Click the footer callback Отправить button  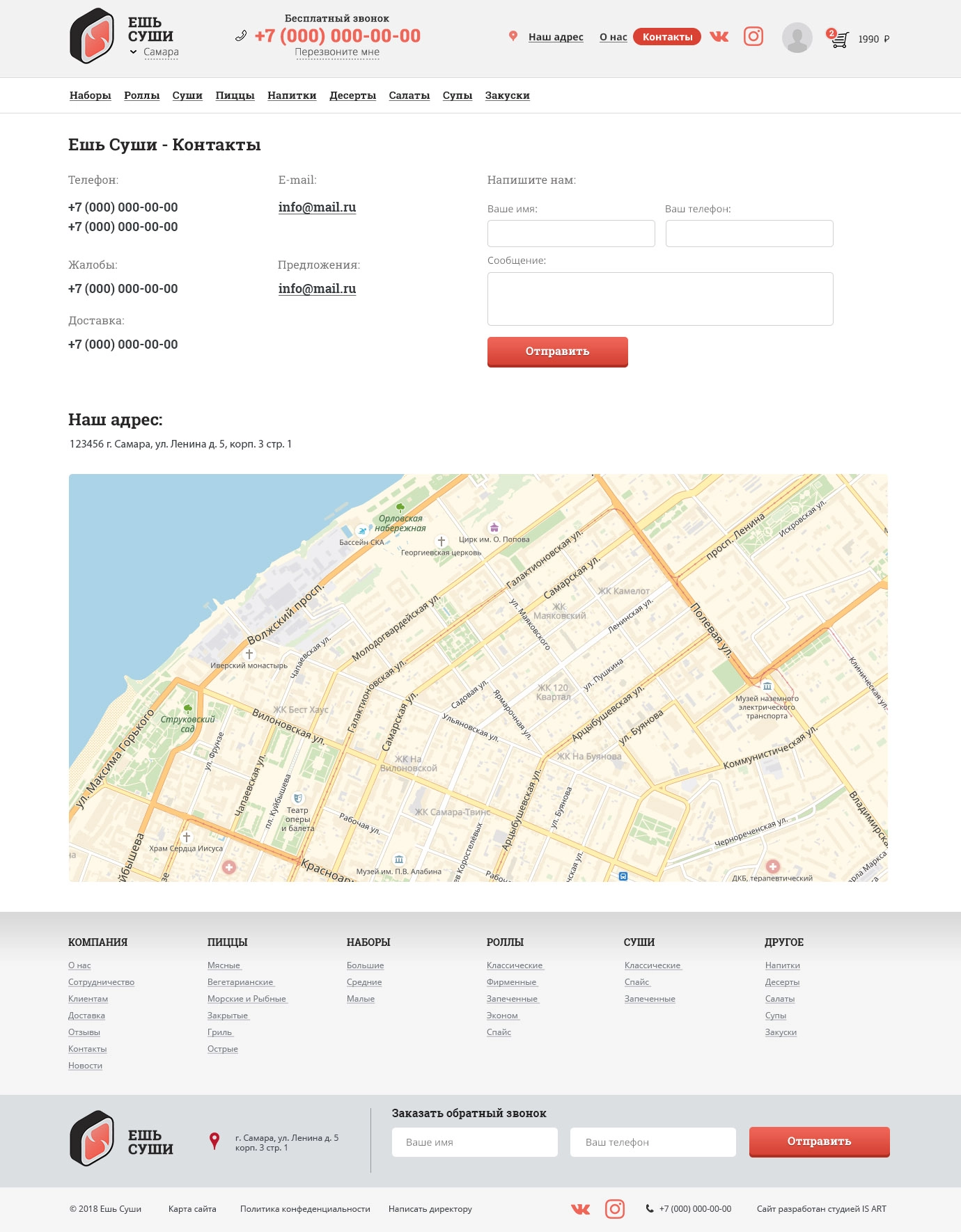pos(820,1142)
